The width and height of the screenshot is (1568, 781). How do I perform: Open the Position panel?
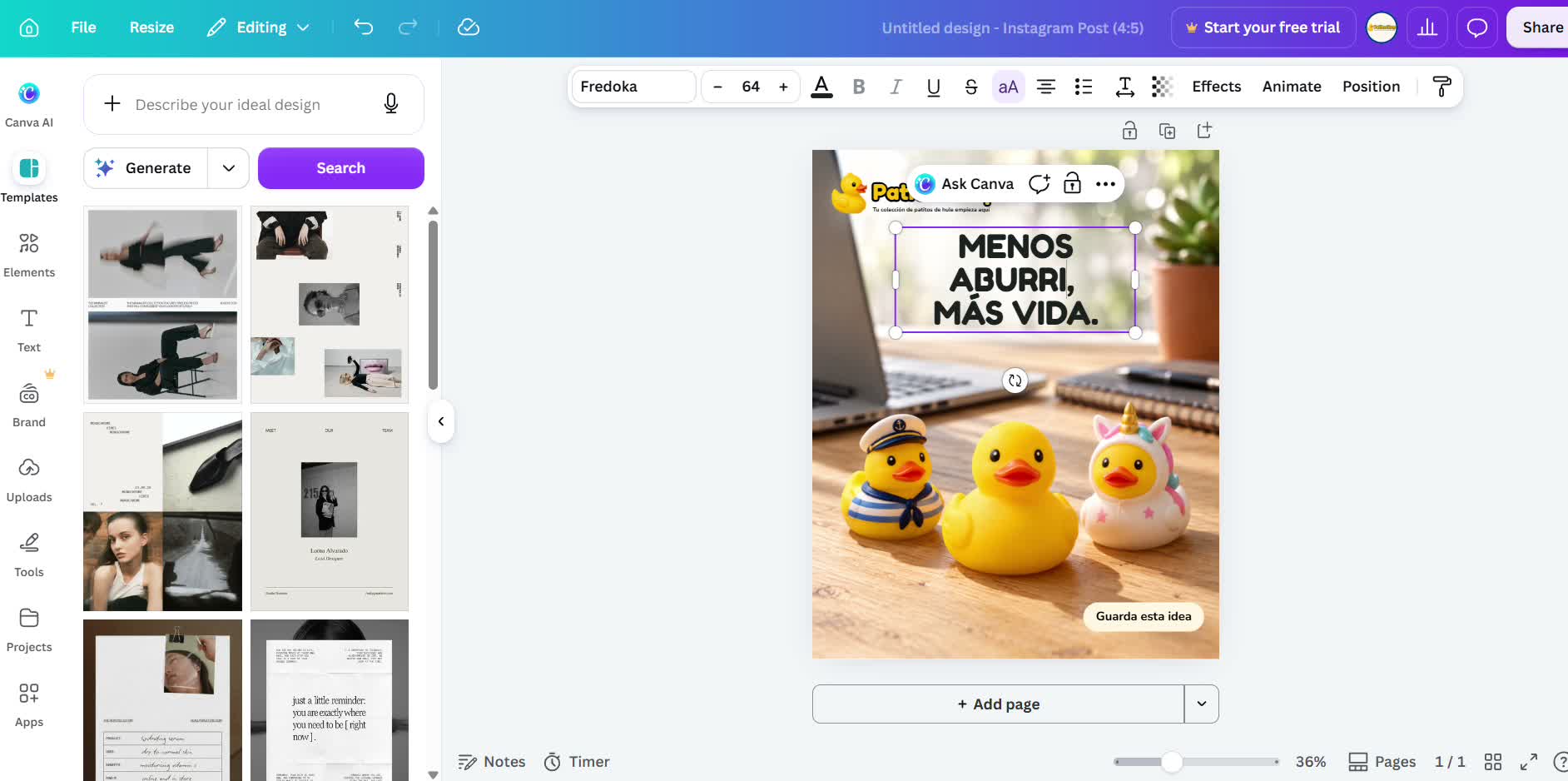1371,87
